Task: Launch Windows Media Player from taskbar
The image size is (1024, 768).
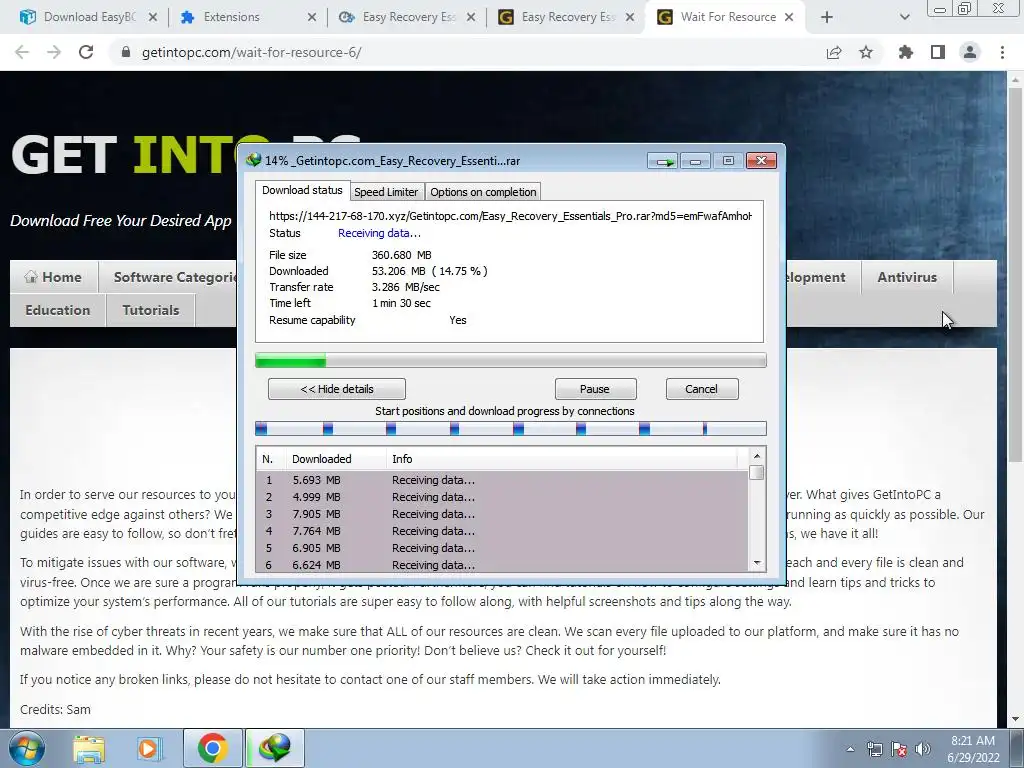Action: (x=148, y=748)
